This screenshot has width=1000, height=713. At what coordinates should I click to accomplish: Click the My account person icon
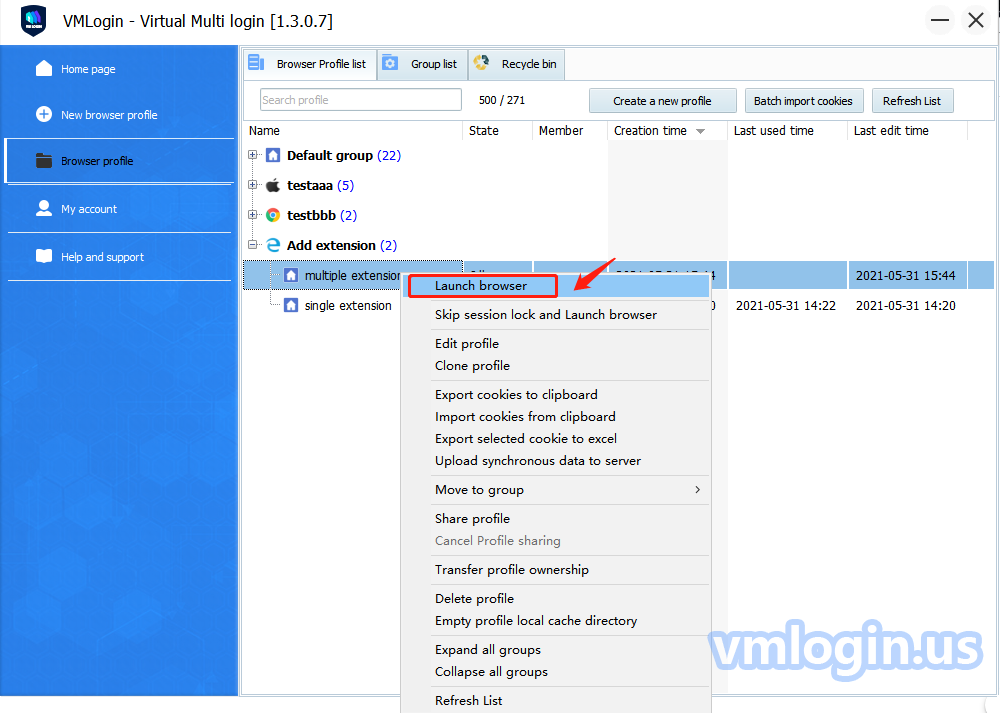point(43,209)
